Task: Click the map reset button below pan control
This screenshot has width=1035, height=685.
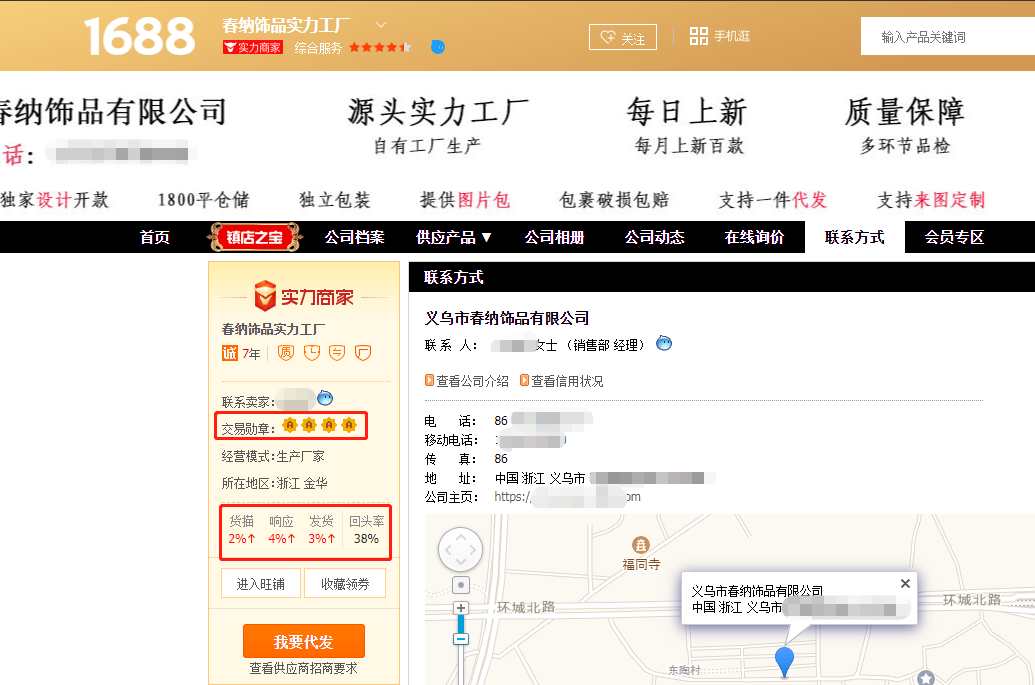Action: (x=461, y=585)
